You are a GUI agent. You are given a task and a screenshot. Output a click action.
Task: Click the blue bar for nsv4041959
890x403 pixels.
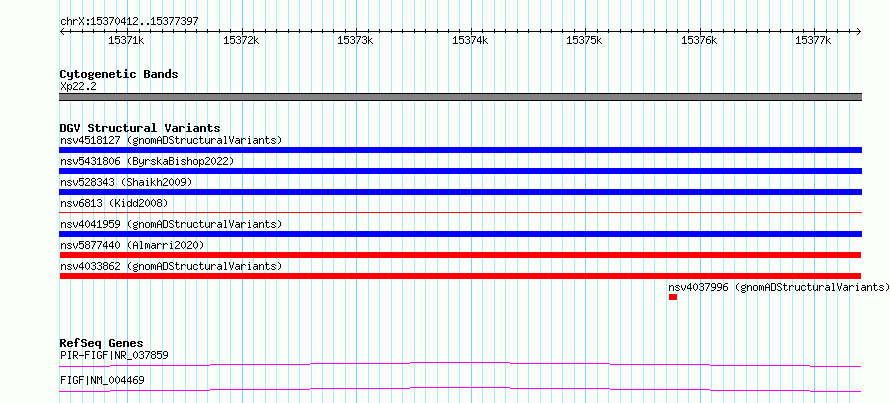pos(460,234)
